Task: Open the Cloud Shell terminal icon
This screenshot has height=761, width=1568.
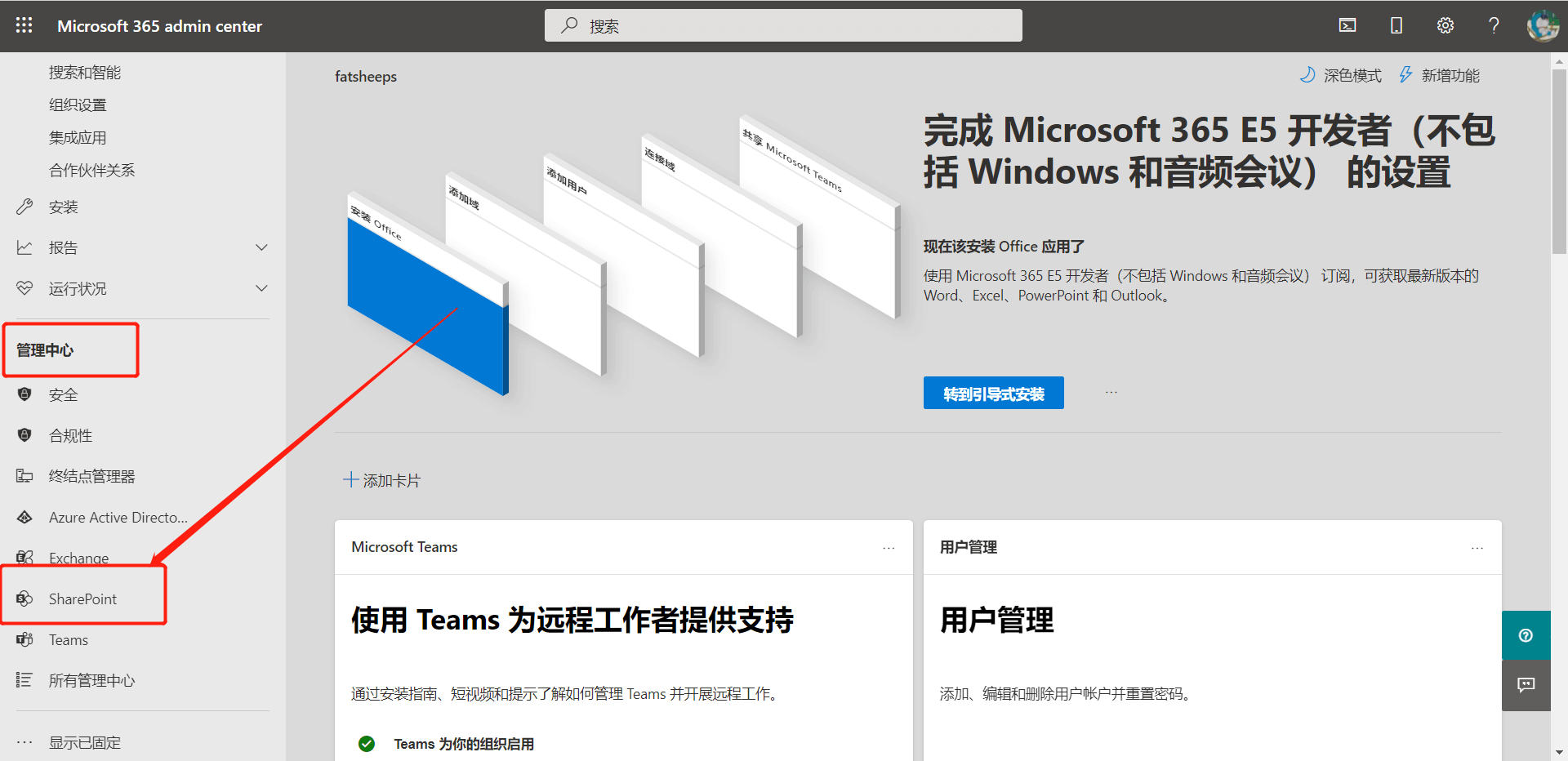Action: [x=1347, y=25]
